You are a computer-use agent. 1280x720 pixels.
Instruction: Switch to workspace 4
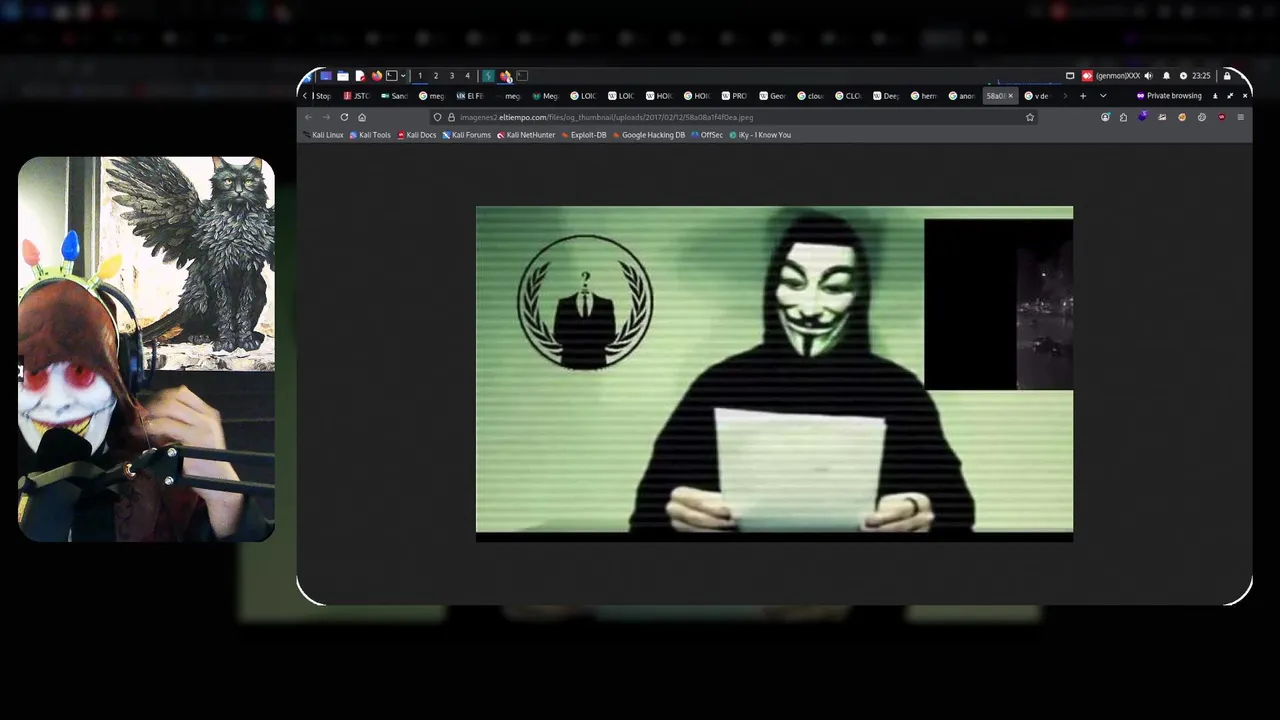click(467, 76)
